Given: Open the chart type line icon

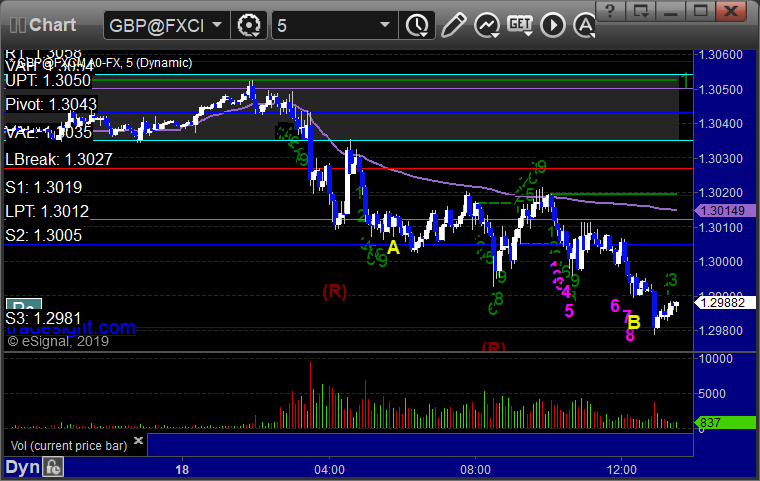Looking at the screenshot, I should pos(487,25).
